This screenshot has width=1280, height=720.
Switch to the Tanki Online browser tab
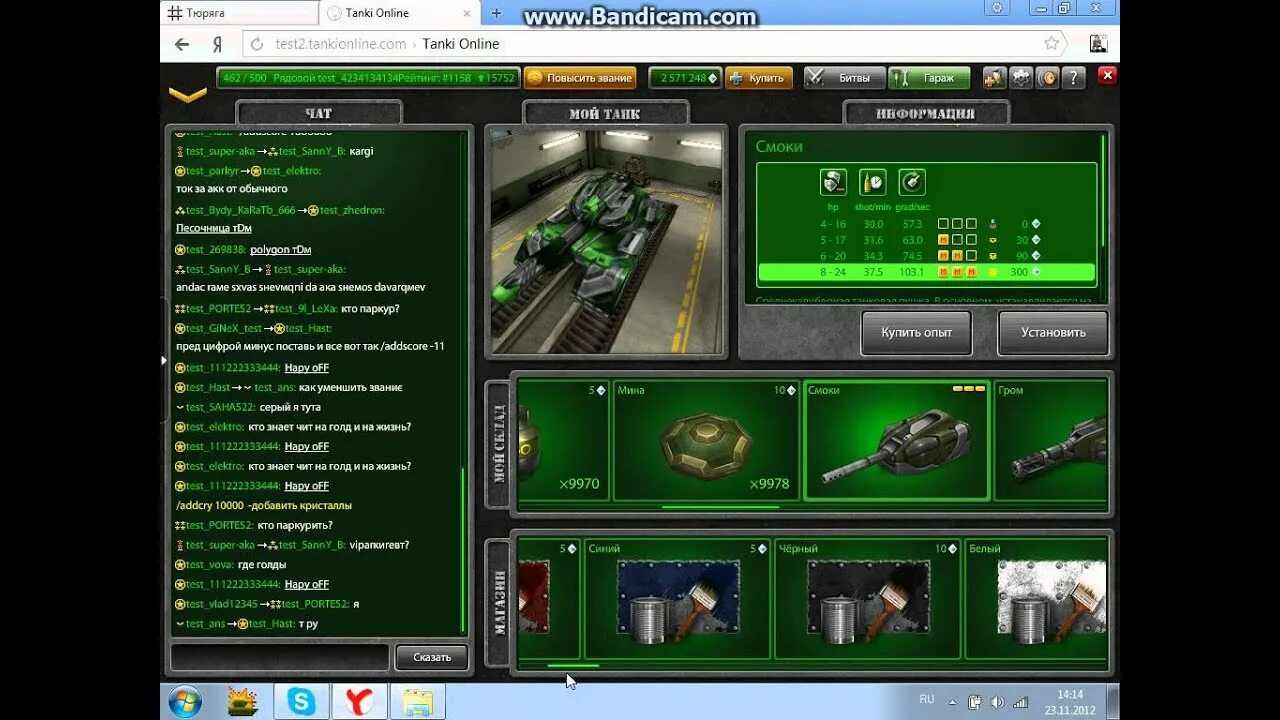(x=398, y=13)
